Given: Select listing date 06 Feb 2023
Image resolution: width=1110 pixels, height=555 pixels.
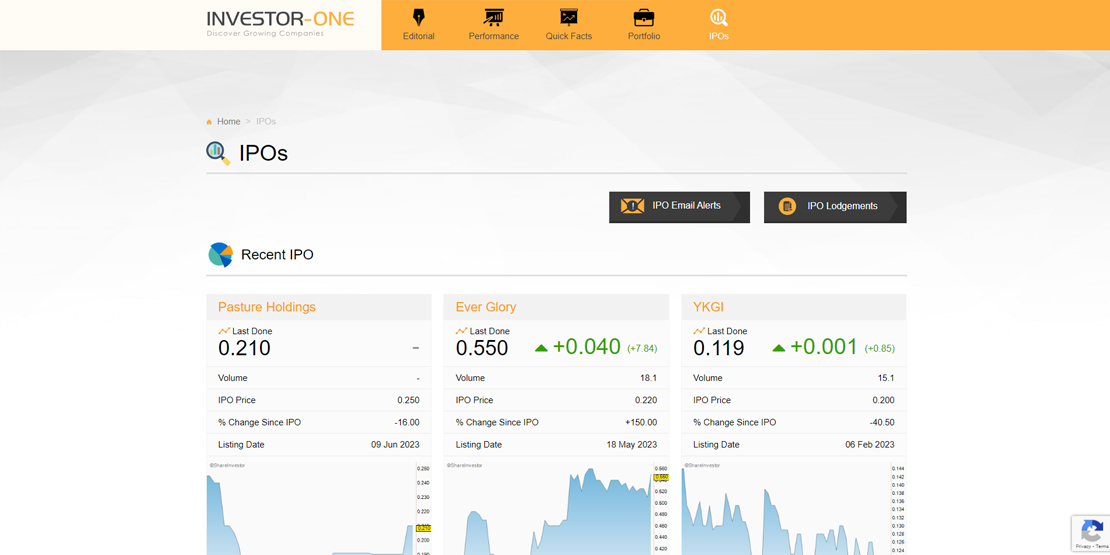Looking at the screenshot, I should [x=870, y=445].
